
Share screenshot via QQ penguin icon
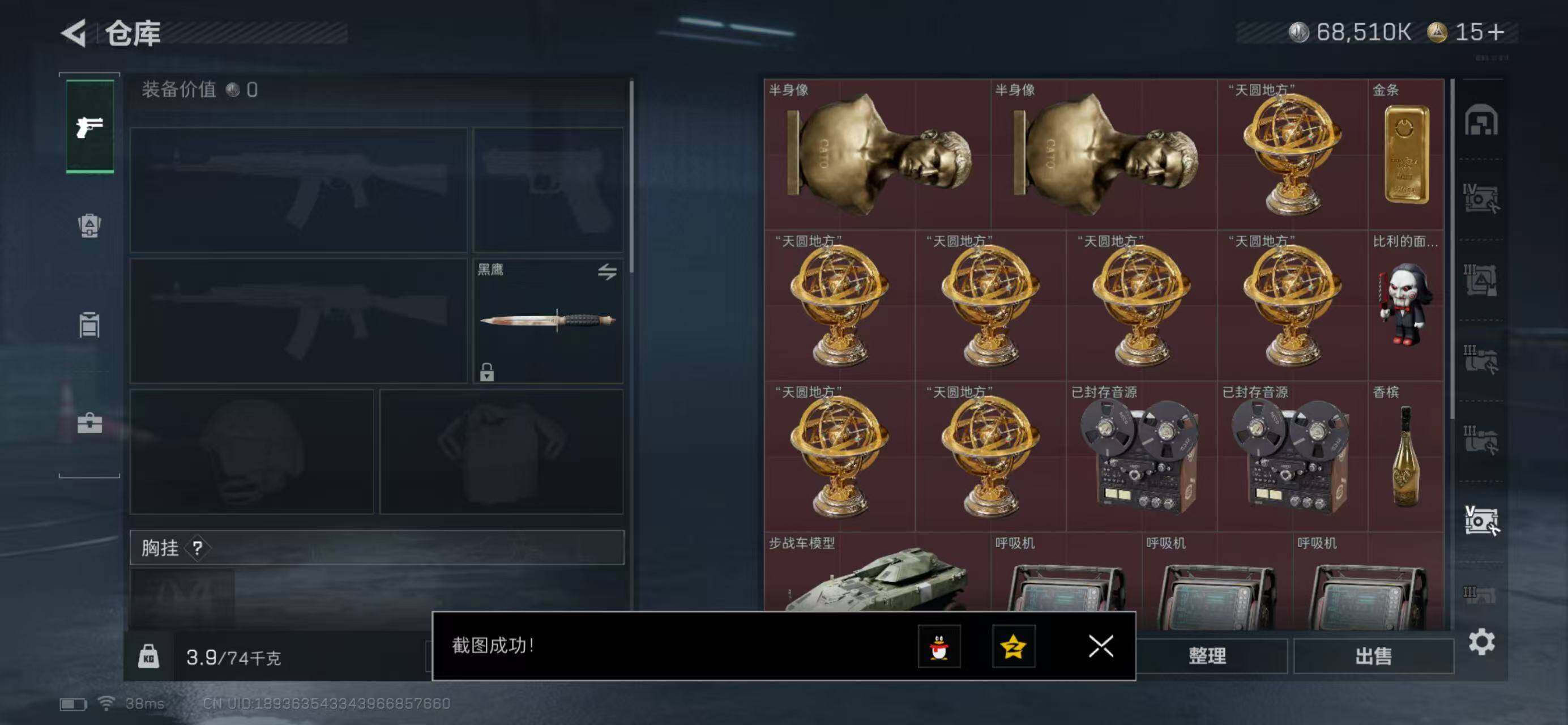pyautogui.click(x=939, y=646)
